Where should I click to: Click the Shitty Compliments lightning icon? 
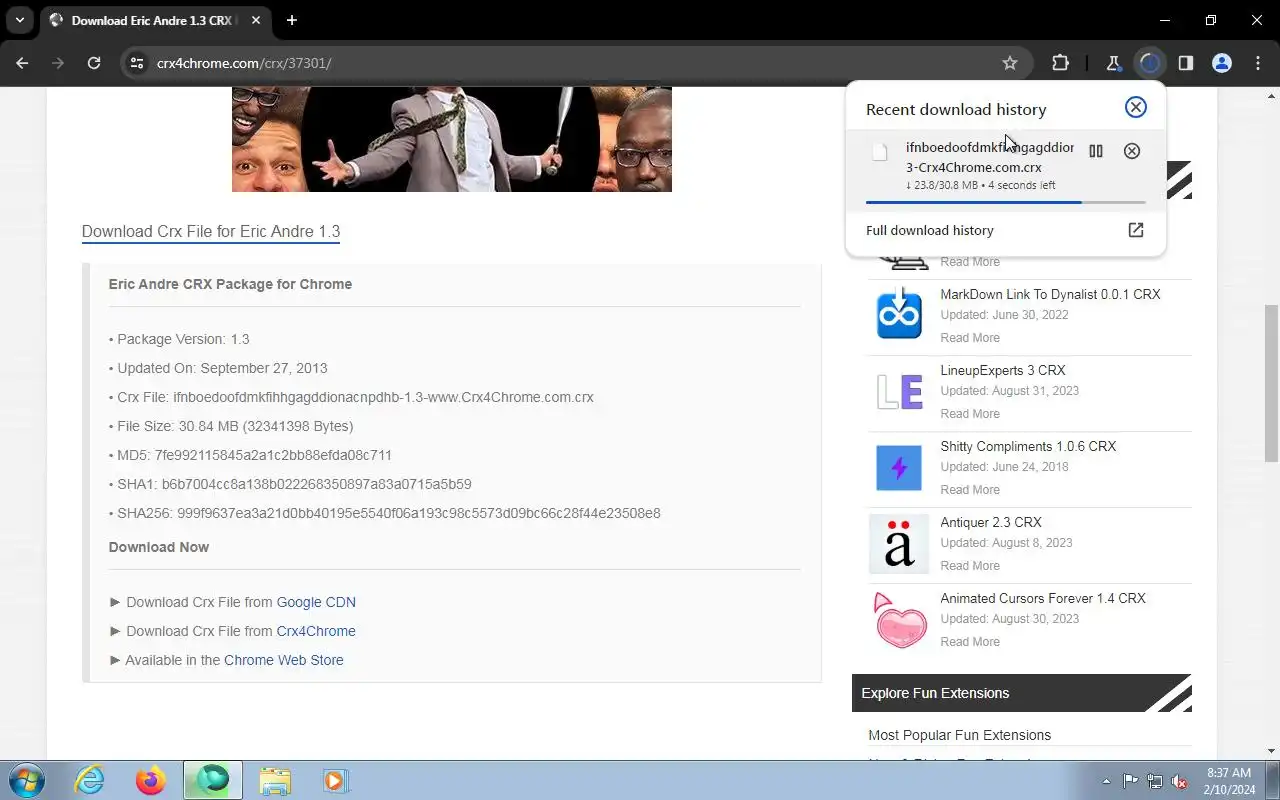point(899,467)
